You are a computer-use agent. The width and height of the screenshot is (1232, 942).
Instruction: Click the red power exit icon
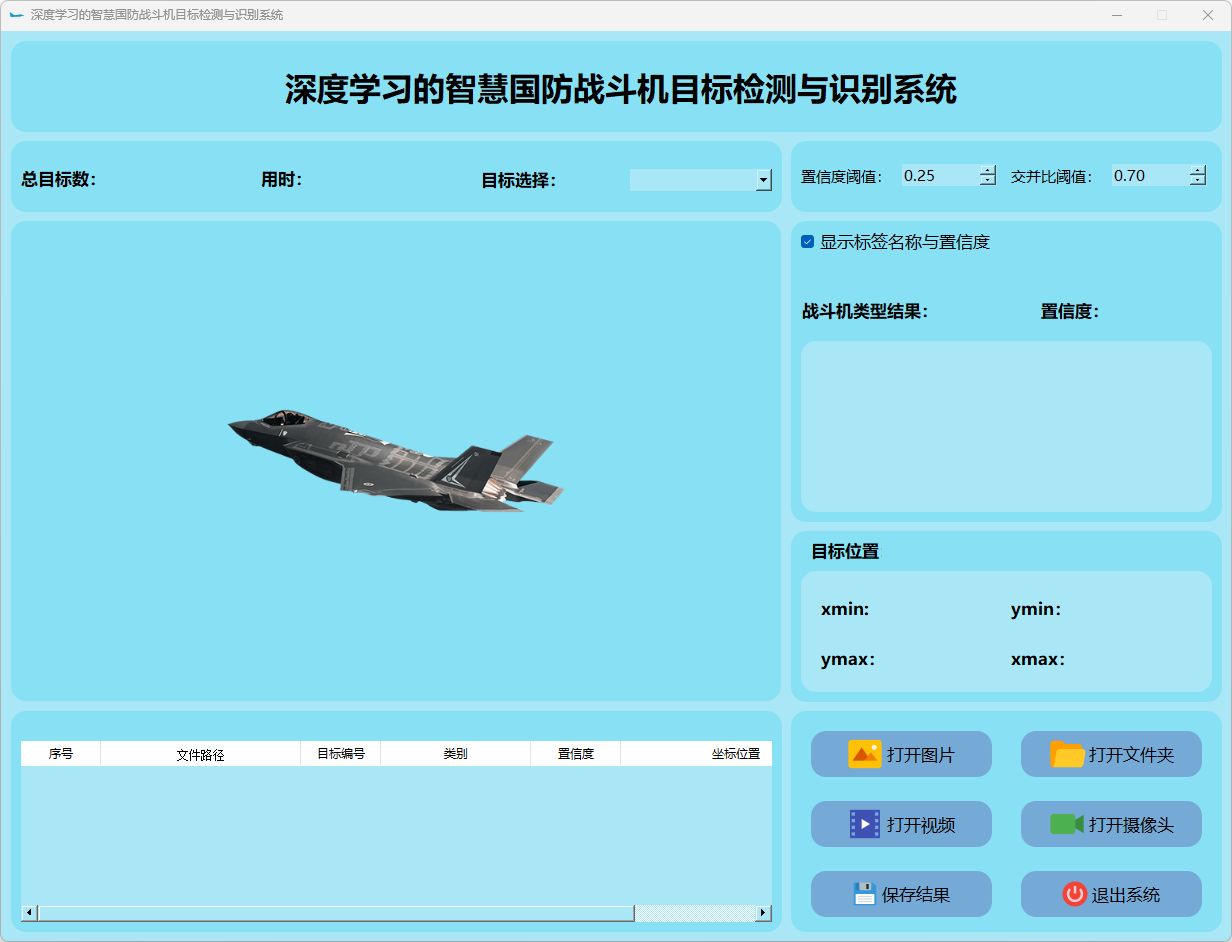(1074, 894)
